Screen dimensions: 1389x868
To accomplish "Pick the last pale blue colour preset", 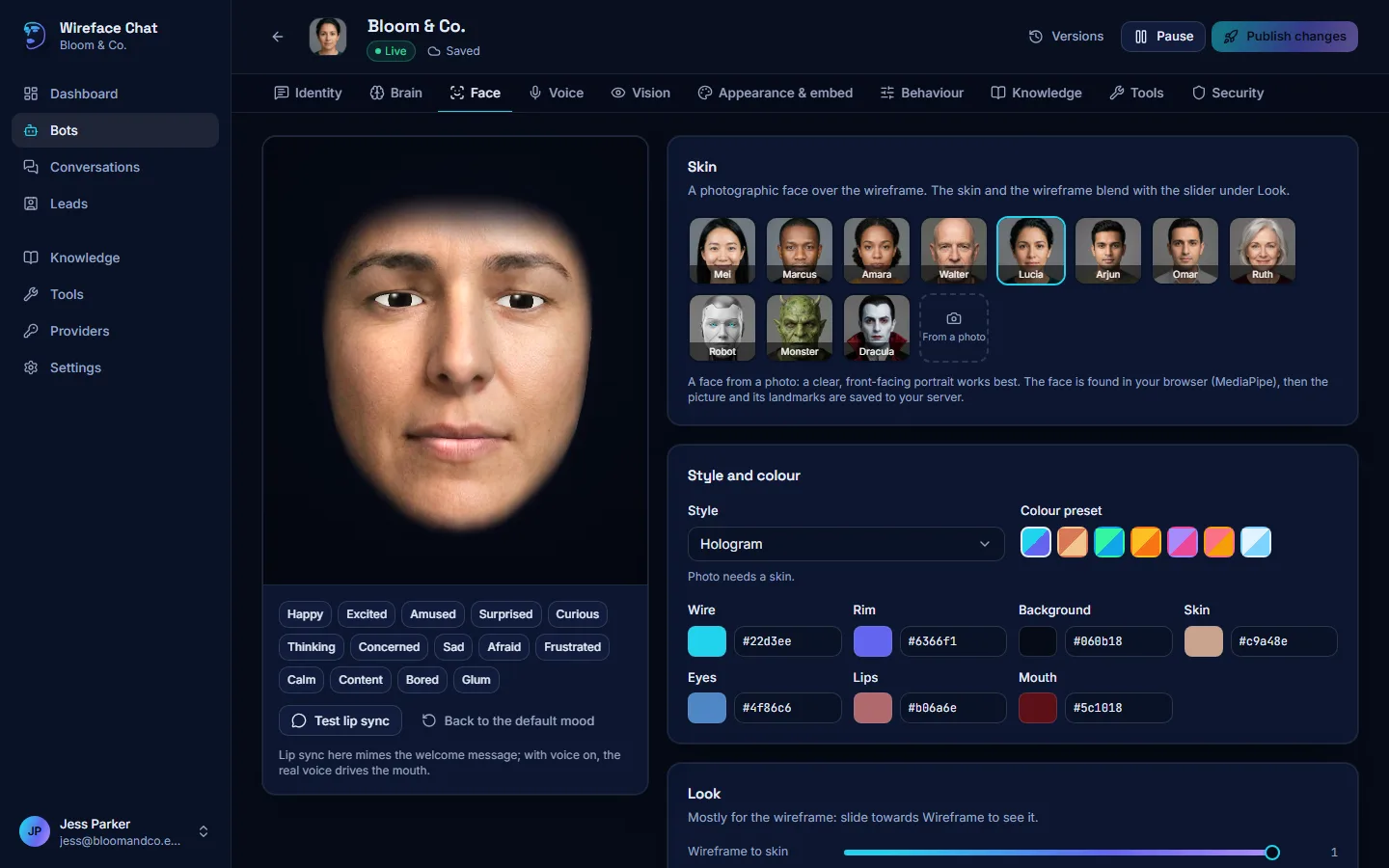I will tap(1256, 542).
